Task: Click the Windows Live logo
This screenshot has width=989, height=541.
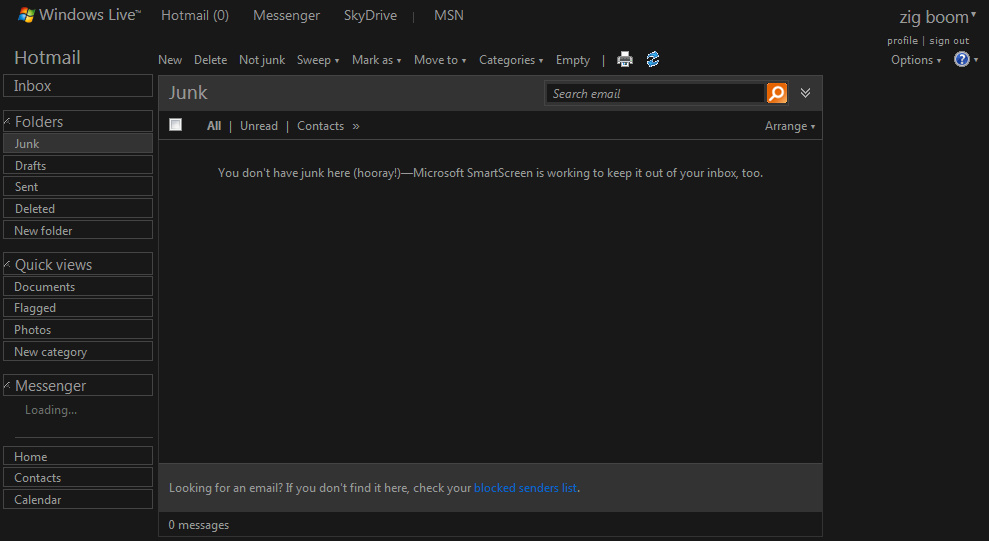Action: 79,15
